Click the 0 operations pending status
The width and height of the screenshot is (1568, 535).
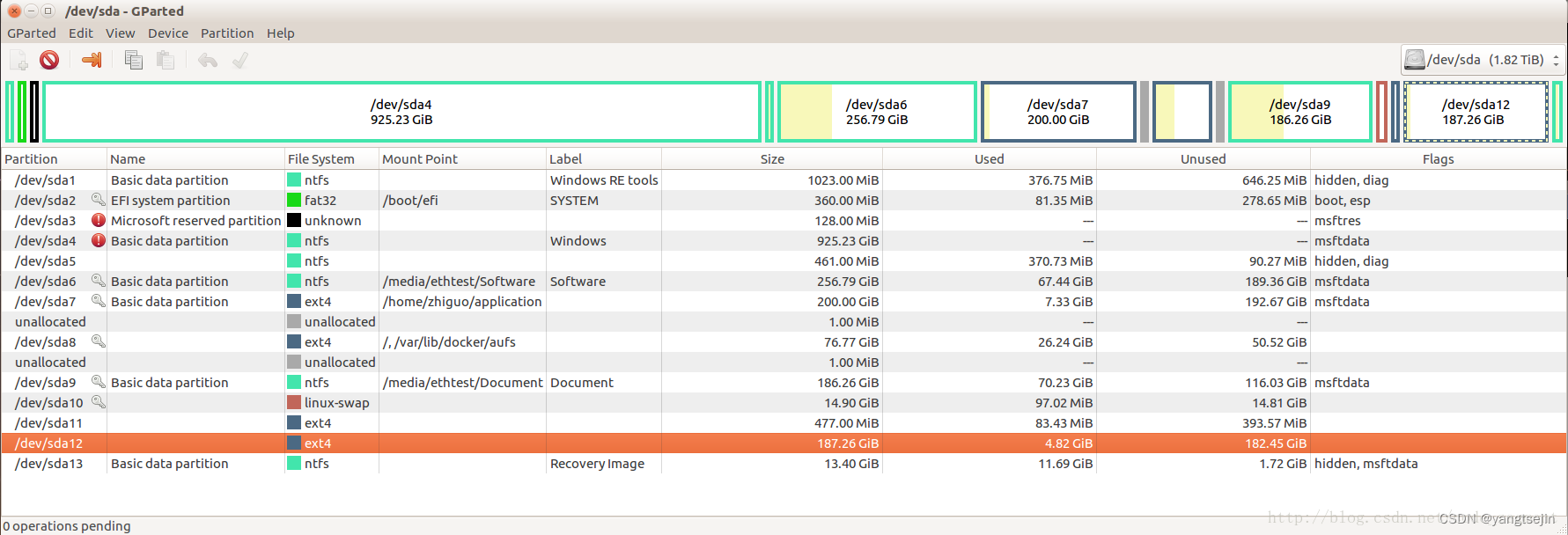67,526
